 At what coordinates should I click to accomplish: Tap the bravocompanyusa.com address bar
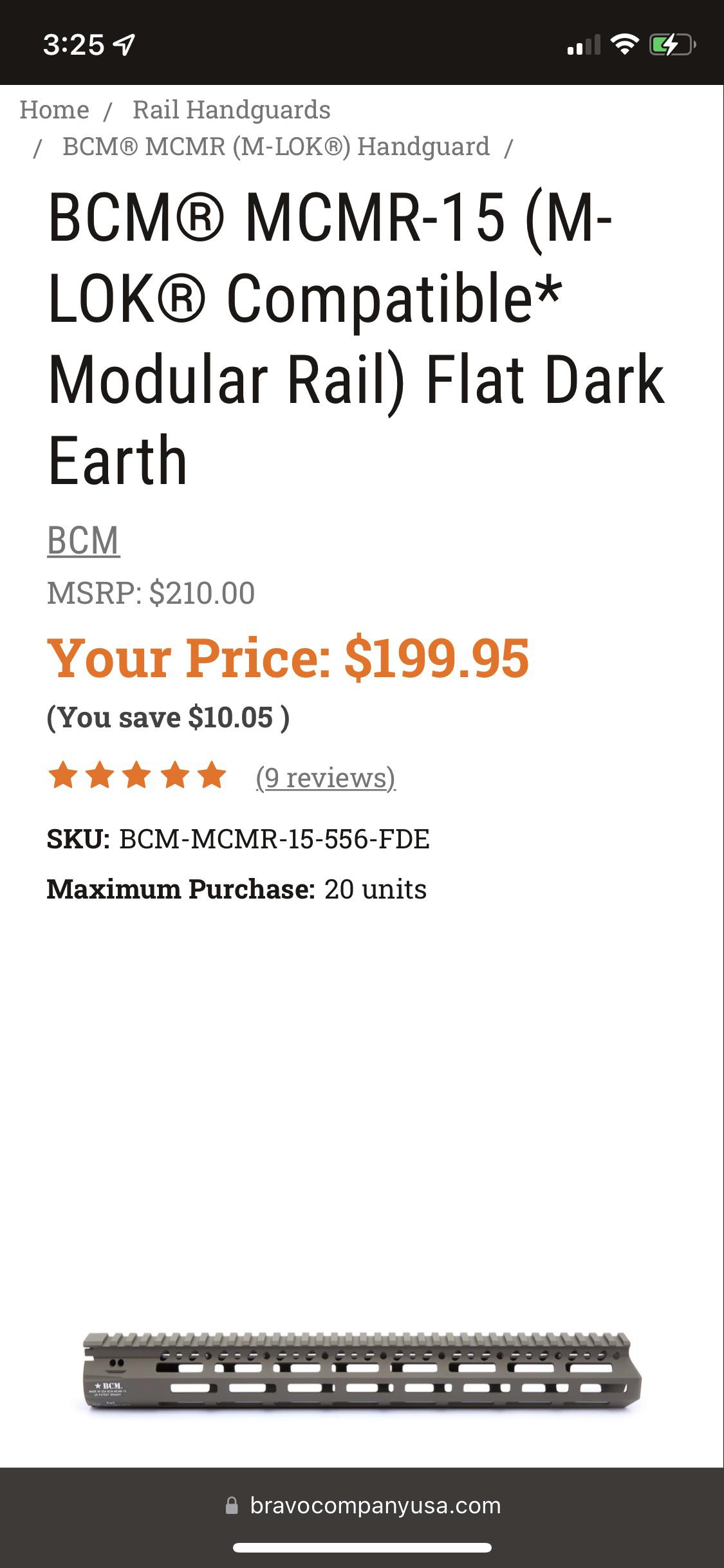coord(375,1505)
